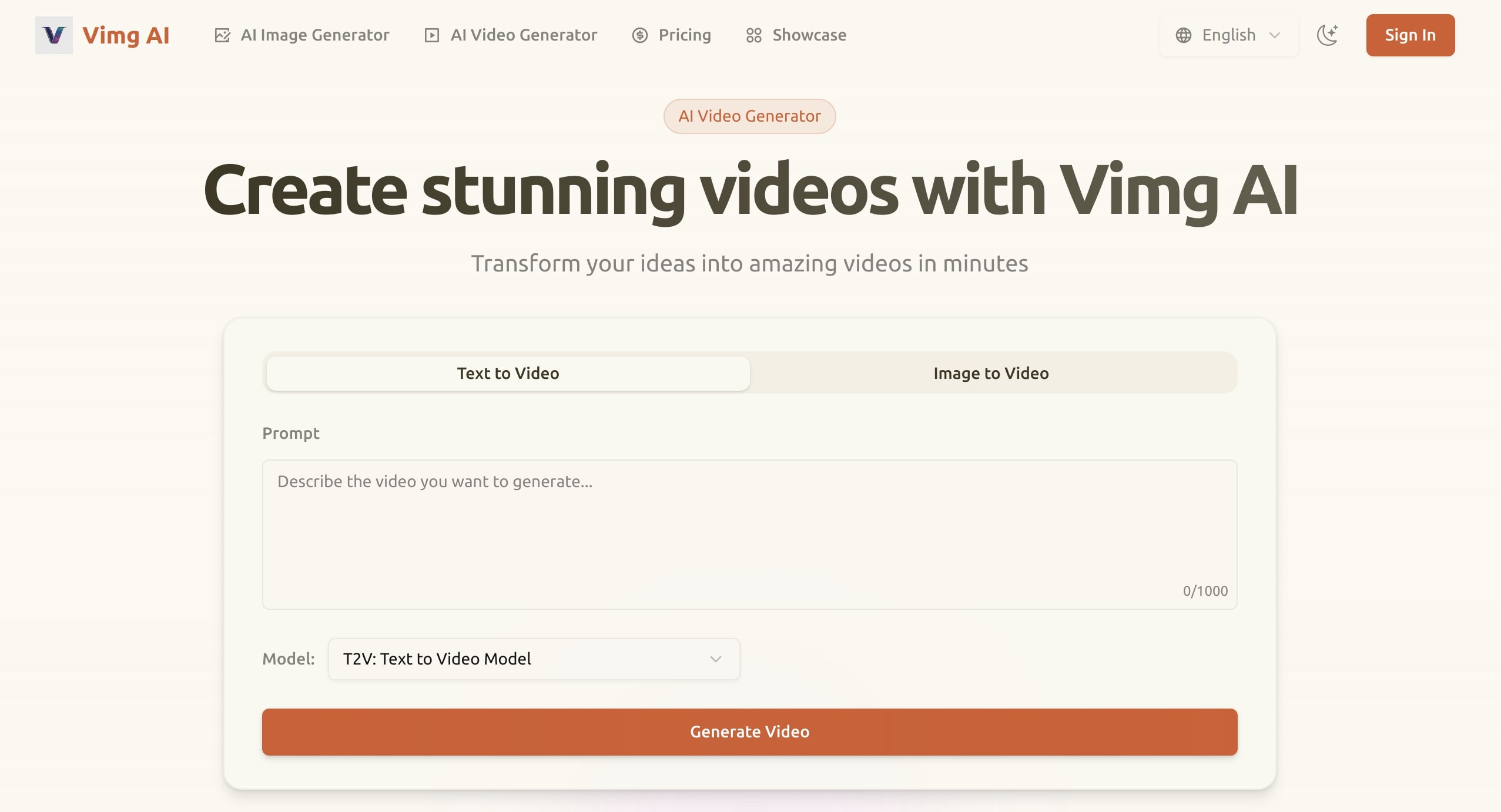Open the language selector dropdown
Image resolution: width=1501 pixels, height=812 pixels.
pyautogui.click(x=1228, y=35)
